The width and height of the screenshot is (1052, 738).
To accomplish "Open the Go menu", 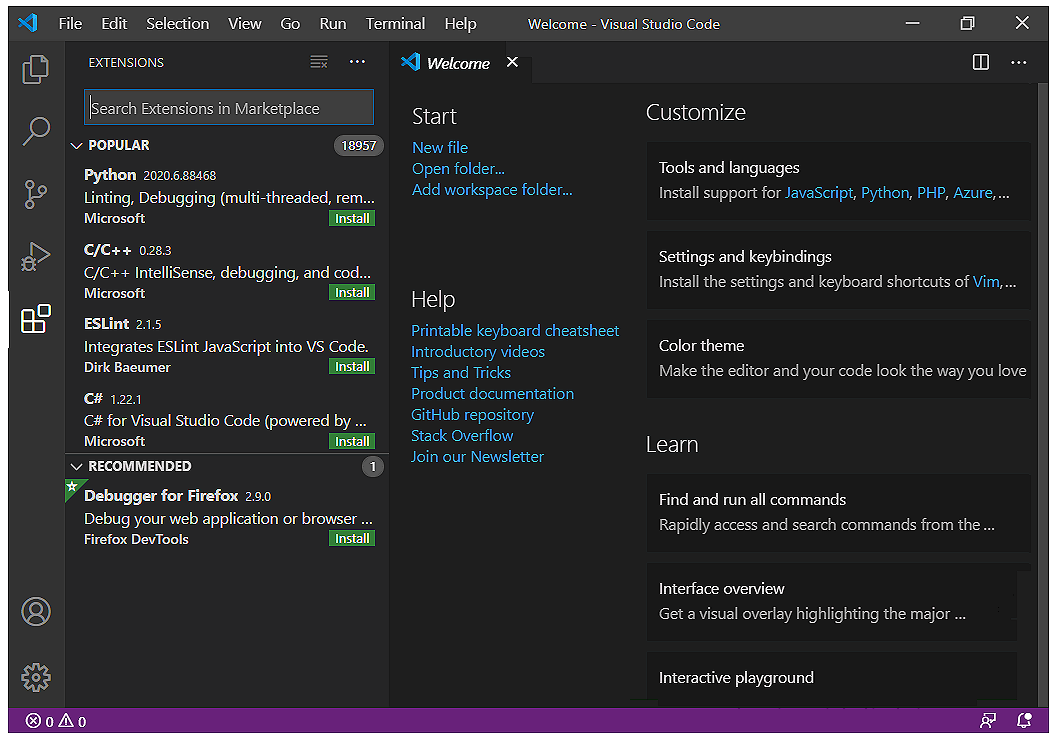I will 290,23.
